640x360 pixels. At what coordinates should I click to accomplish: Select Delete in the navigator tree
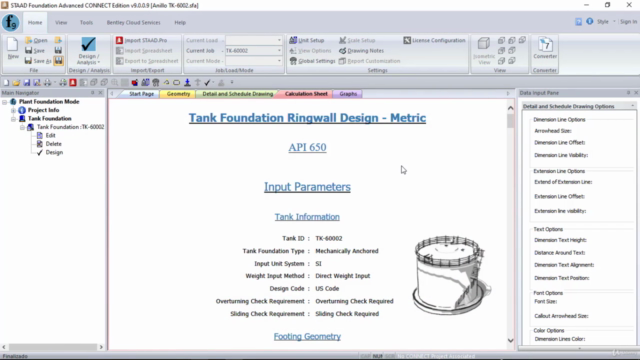coord(53,144)
